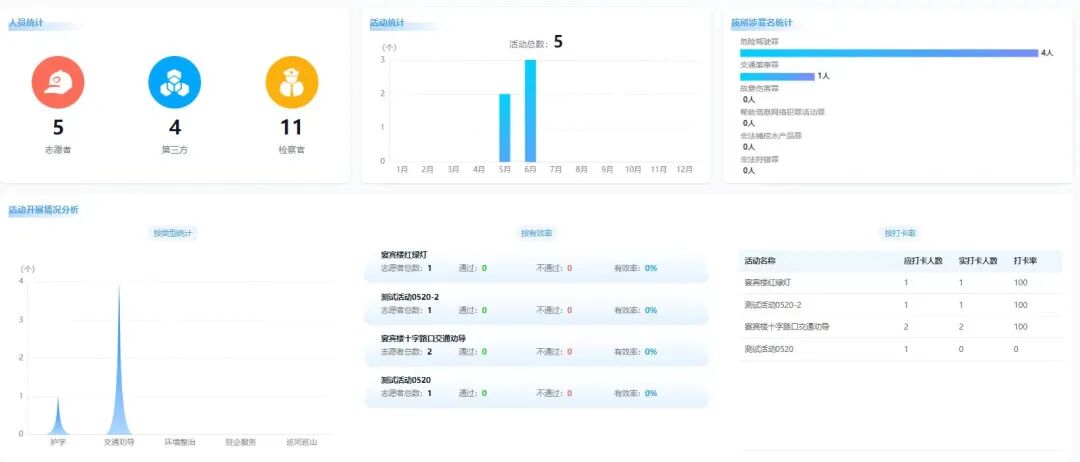Click the prosecutor count 11

pyautogui.click(x=291, y=128)
